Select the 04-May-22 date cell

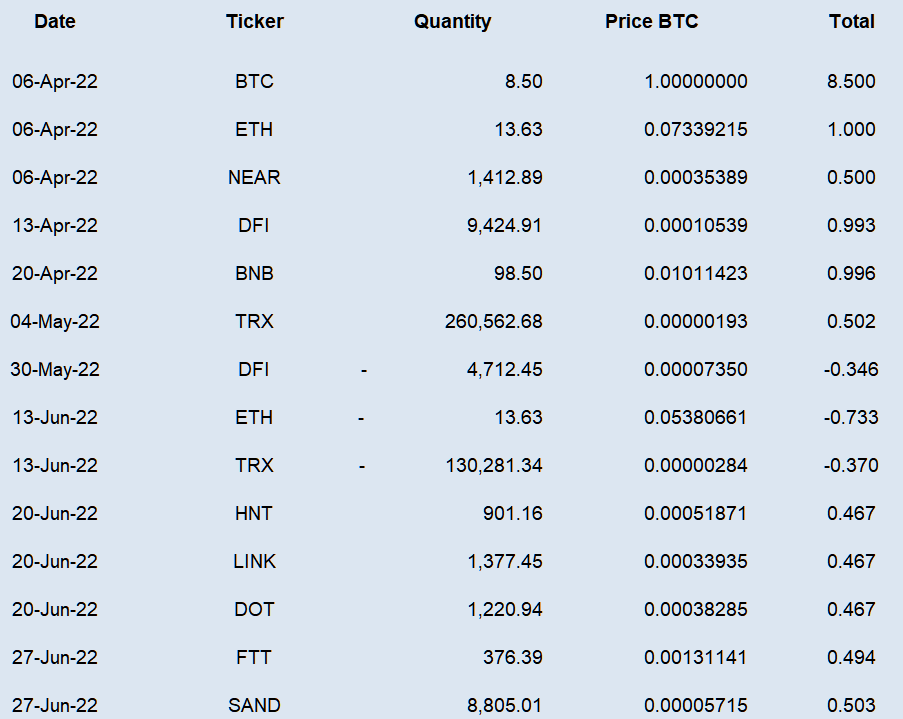55,321
